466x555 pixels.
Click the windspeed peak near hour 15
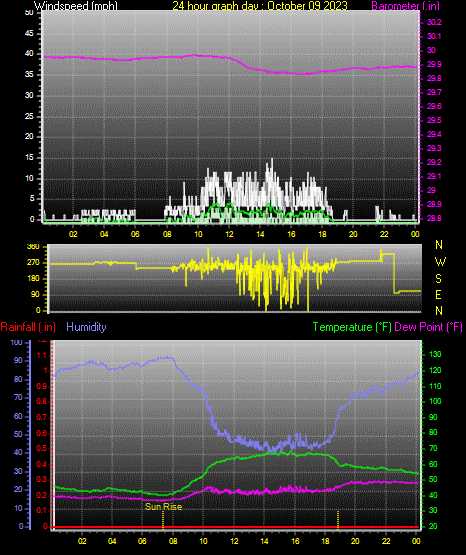pyautogui.click(x=272, y=161)
